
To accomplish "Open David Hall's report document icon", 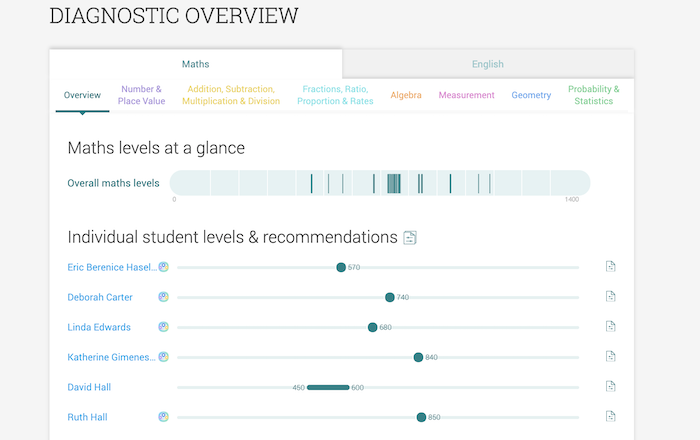I will point(610,387).
